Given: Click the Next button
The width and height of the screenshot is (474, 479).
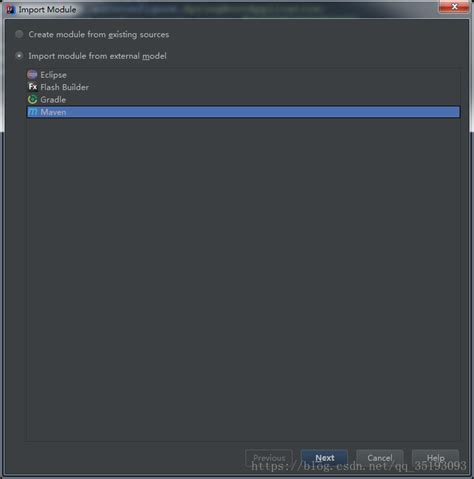Looking at the screenshot, I should coord(324,458).
